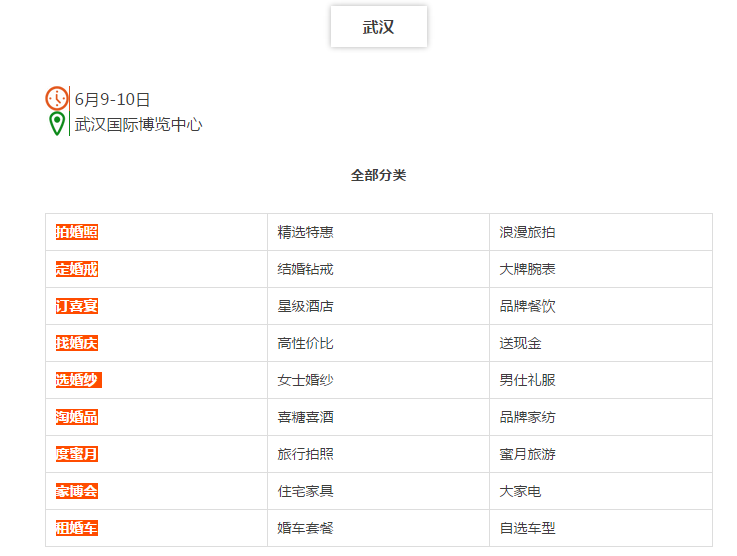Select the 送现金 link
The height and width of the screenshot is (556, 737).
tap(520, 343)
